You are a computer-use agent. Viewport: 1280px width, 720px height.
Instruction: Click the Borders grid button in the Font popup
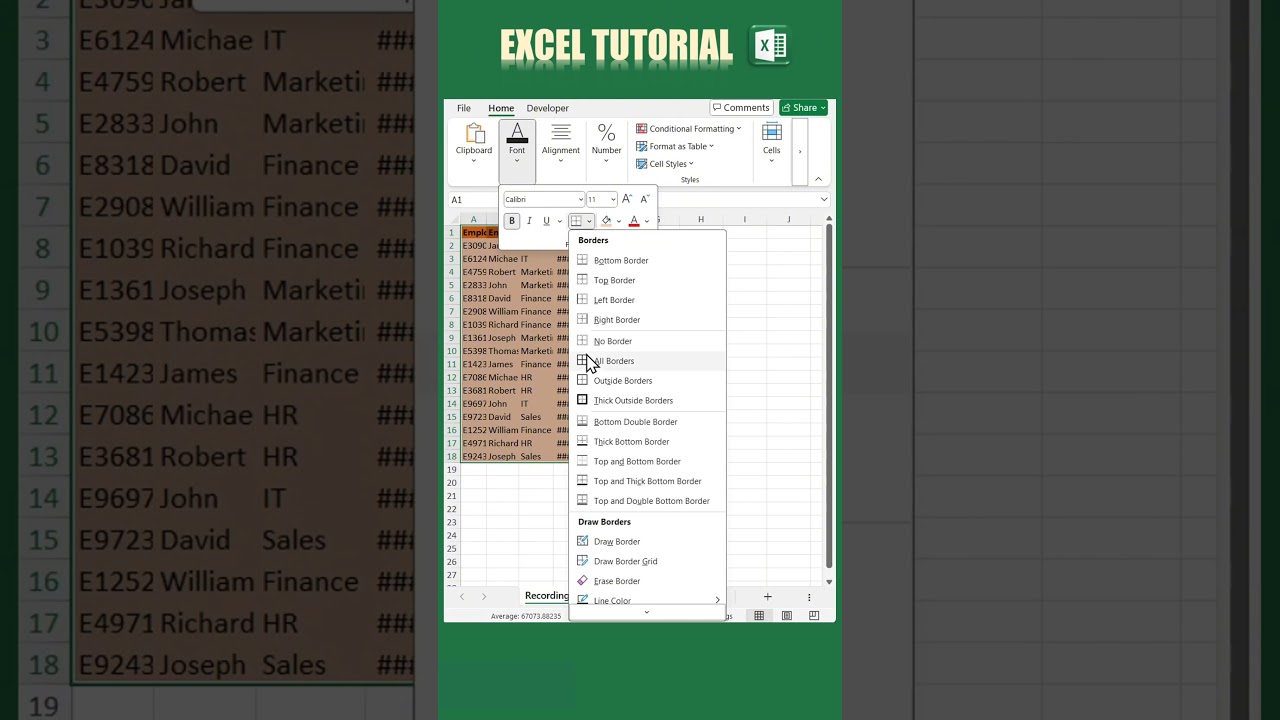pos(576,221)
